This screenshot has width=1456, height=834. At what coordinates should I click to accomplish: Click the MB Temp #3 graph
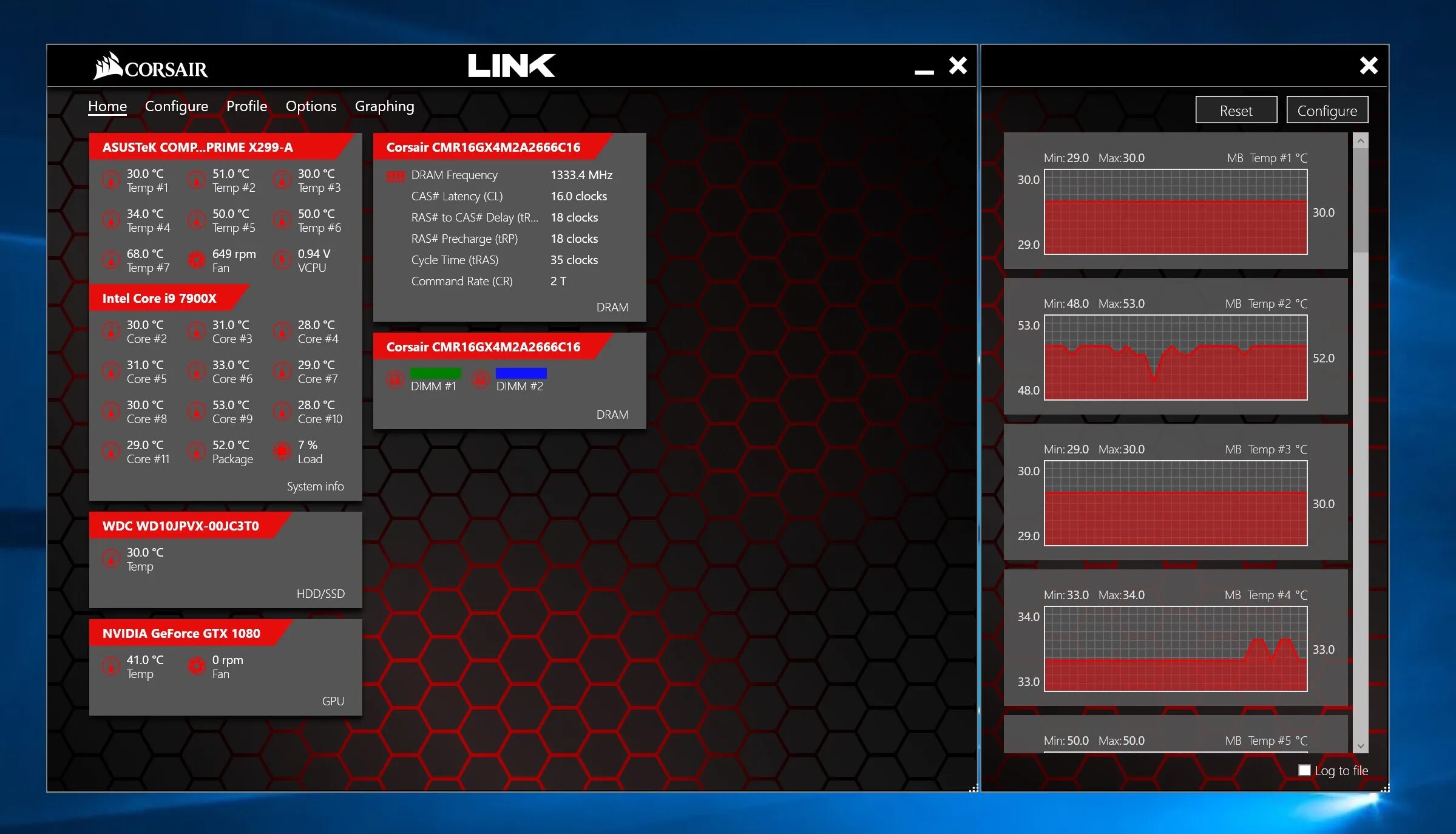[x=1176, y=503]
